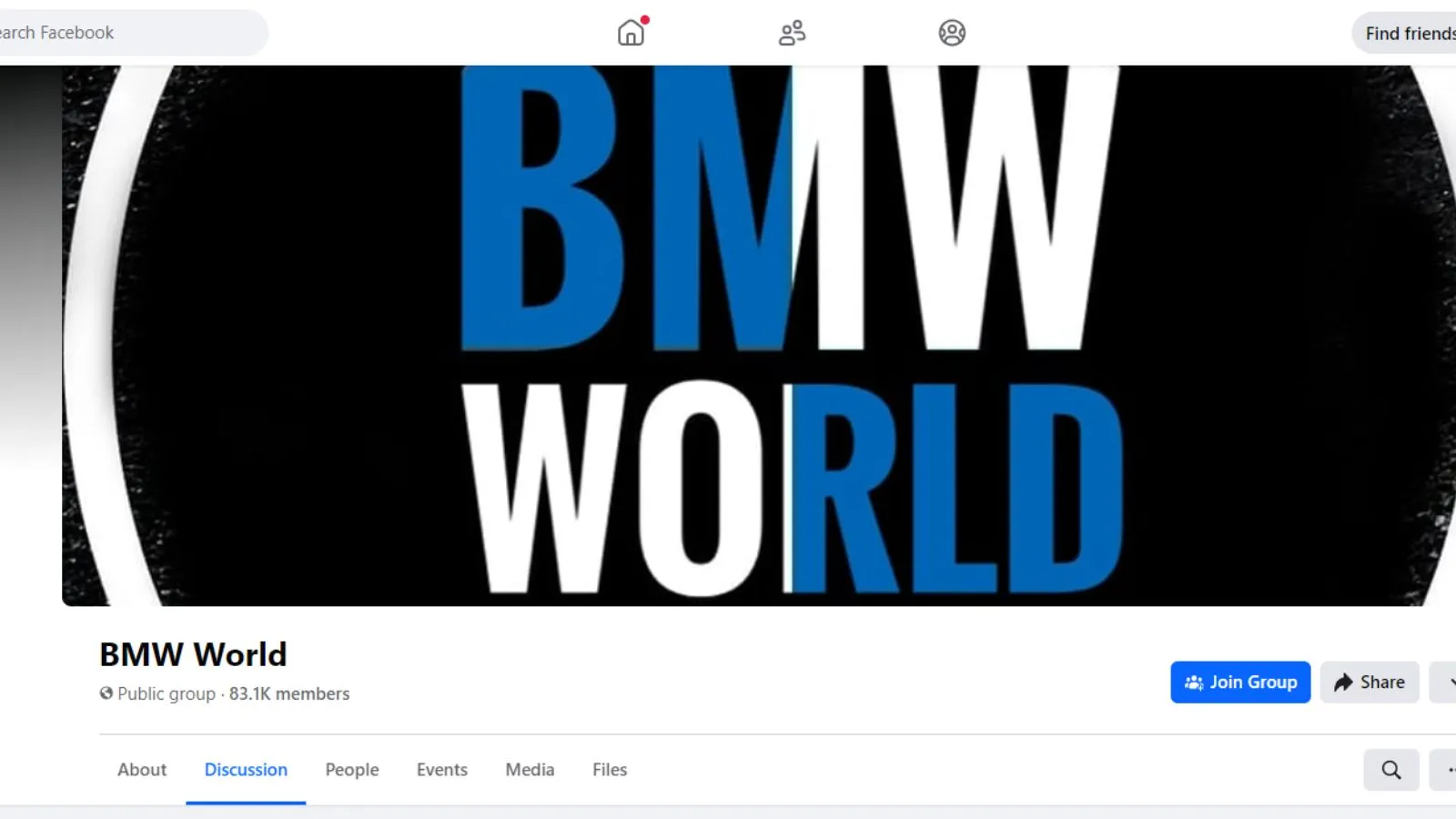Focus the Search Facebook field
This screenshot has width=1456, height=819.
133,33
